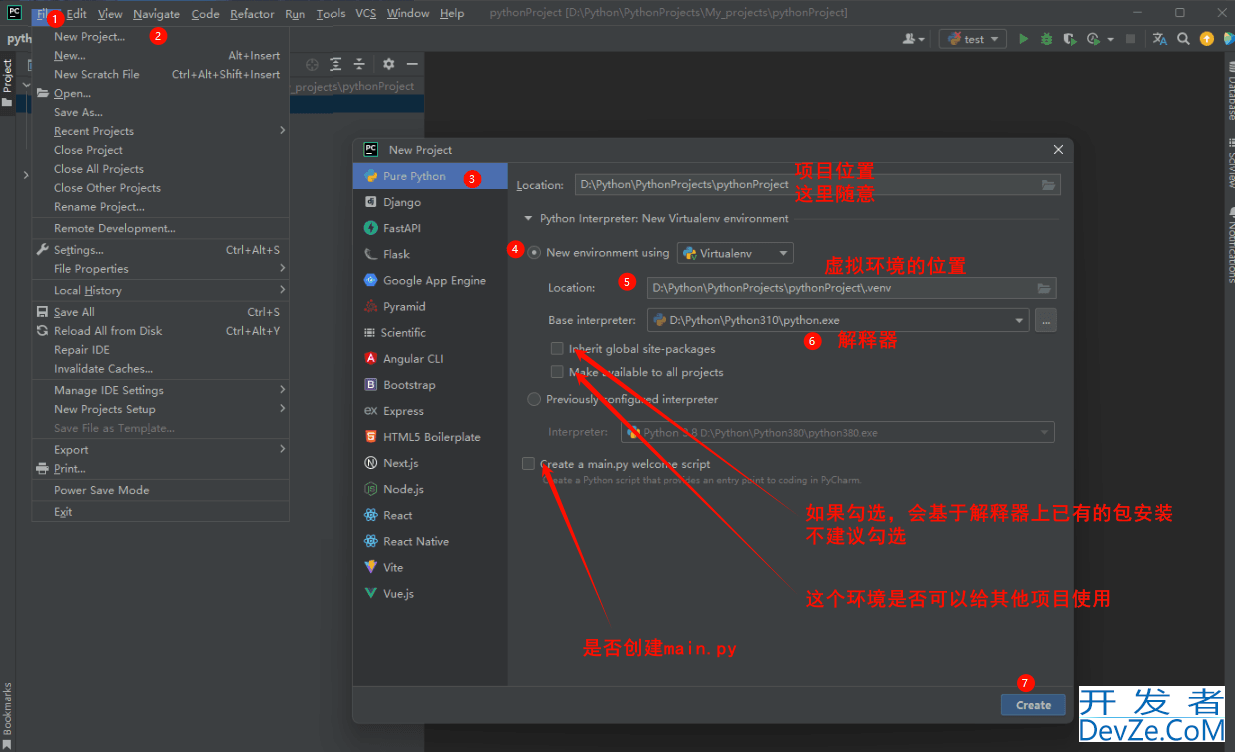Screen dimensions: 1235x752
Task: Start debugging with the bug icon
Action: click(1046, 39)
